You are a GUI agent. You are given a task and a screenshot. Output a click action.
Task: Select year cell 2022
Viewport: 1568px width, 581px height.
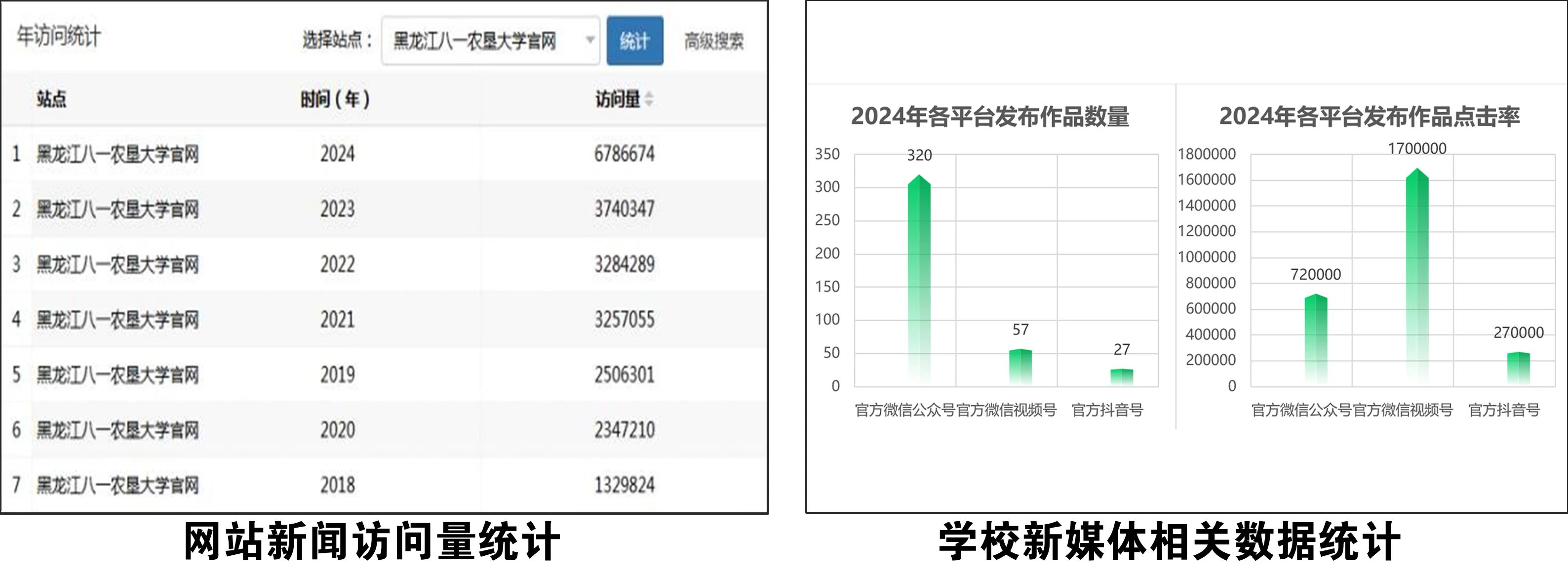[338, 264]
